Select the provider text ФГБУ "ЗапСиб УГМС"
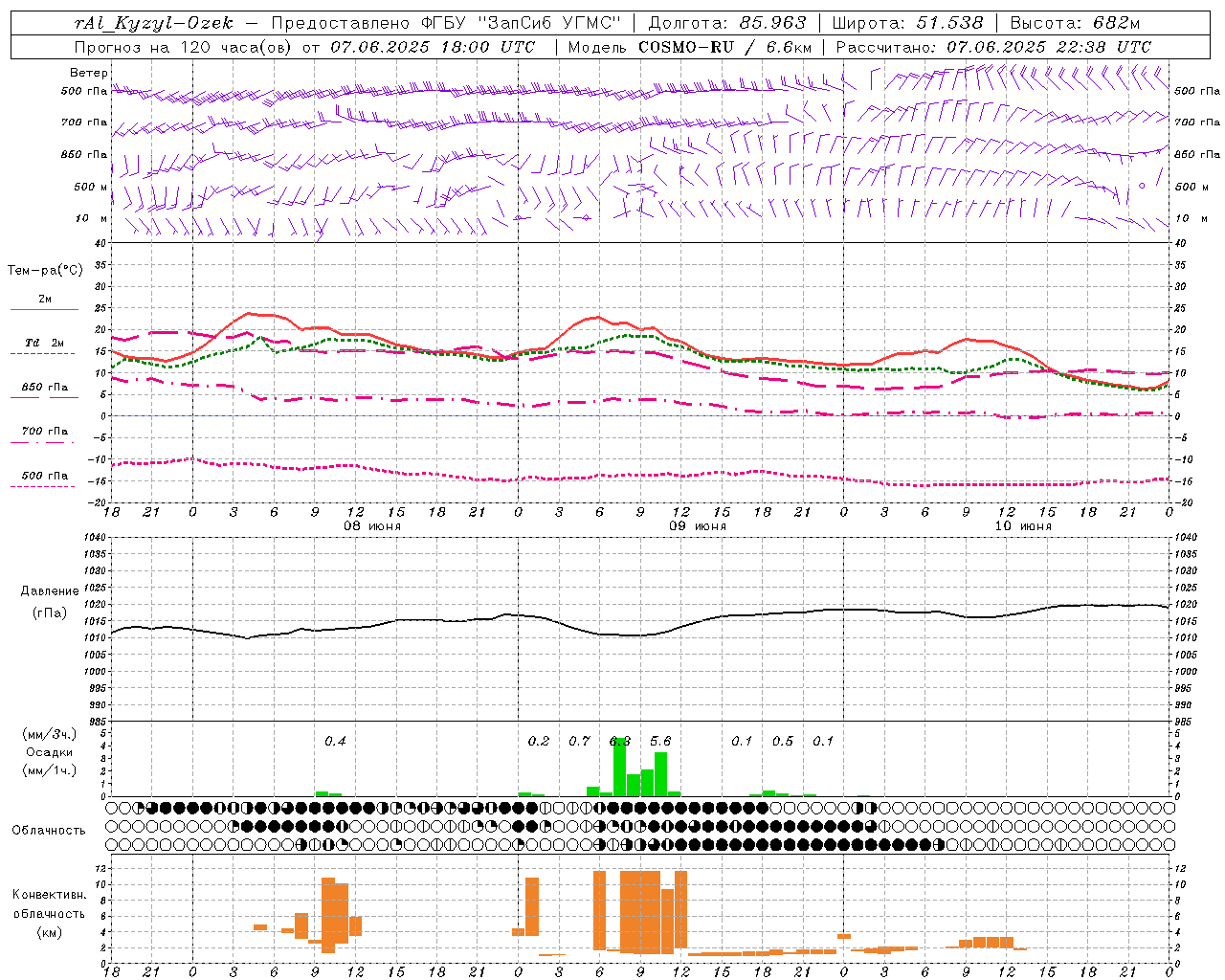This screenshot has width=1225, height=980. 520,23
